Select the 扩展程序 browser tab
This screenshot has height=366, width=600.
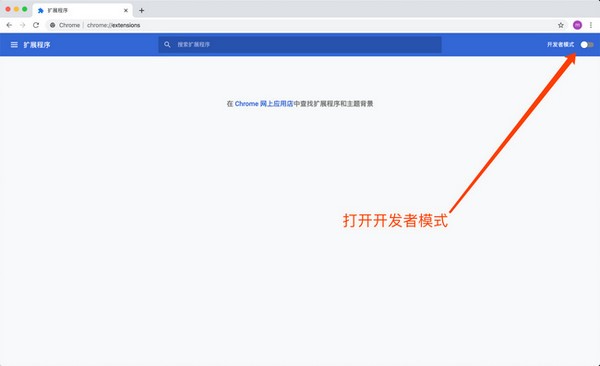83,10
